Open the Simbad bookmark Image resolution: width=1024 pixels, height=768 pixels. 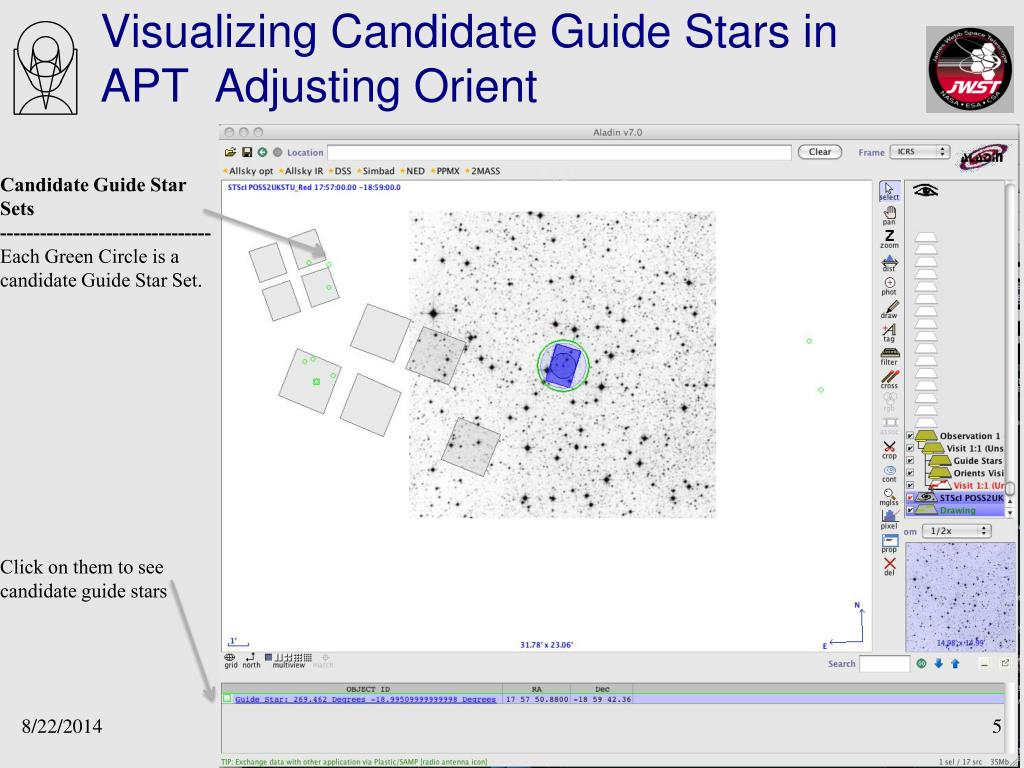[379, 171]
